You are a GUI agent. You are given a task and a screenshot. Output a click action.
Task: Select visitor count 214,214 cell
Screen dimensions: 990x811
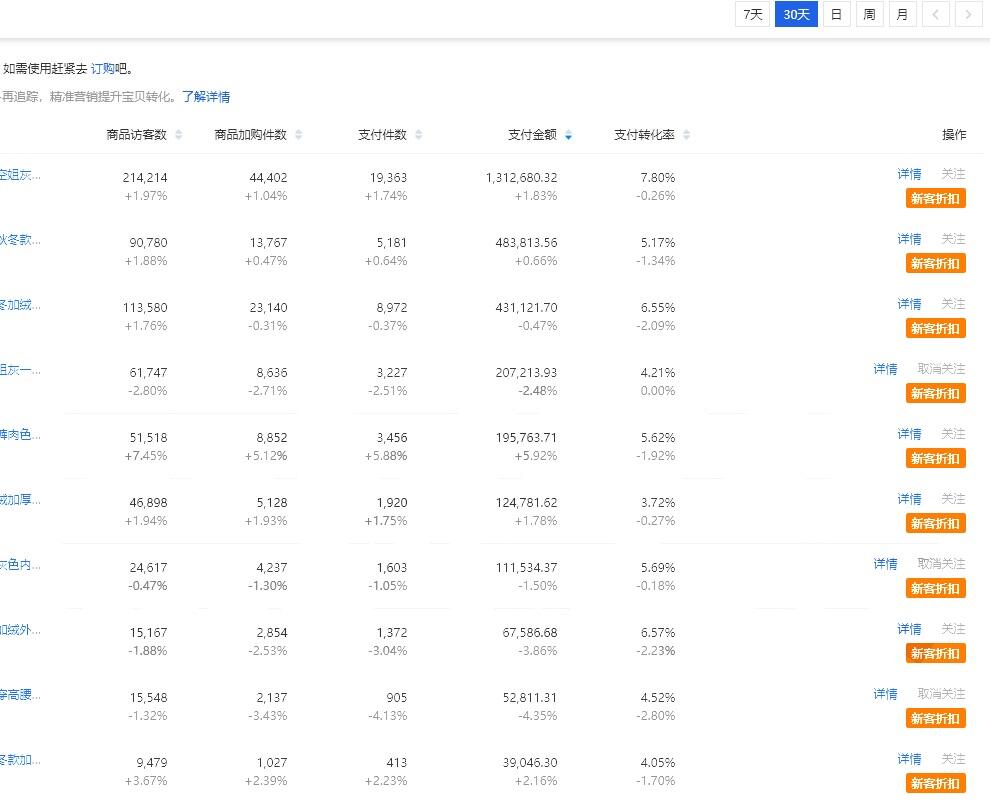[x=145, y=177]
